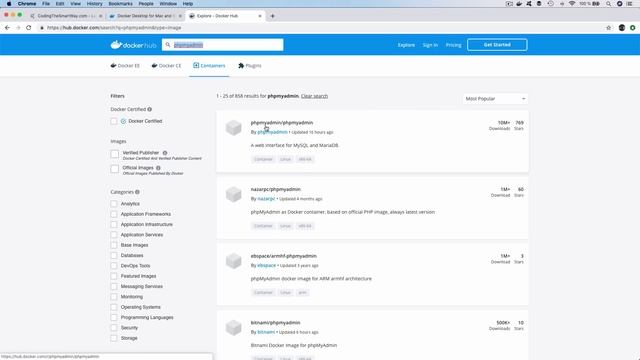The width and height of the screenshot is (640, 360).
Task: Open the ebspace publisher link
Action: (x=267, y=265)
